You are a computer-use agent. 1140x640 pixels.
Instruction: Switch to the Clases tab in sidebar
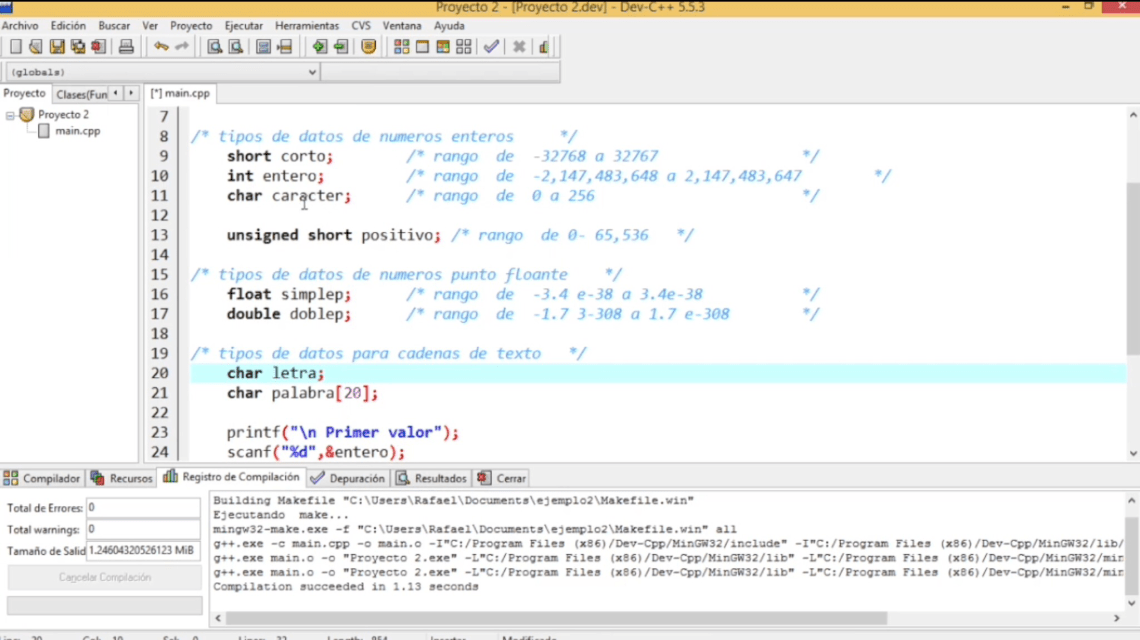pos(80,94)
